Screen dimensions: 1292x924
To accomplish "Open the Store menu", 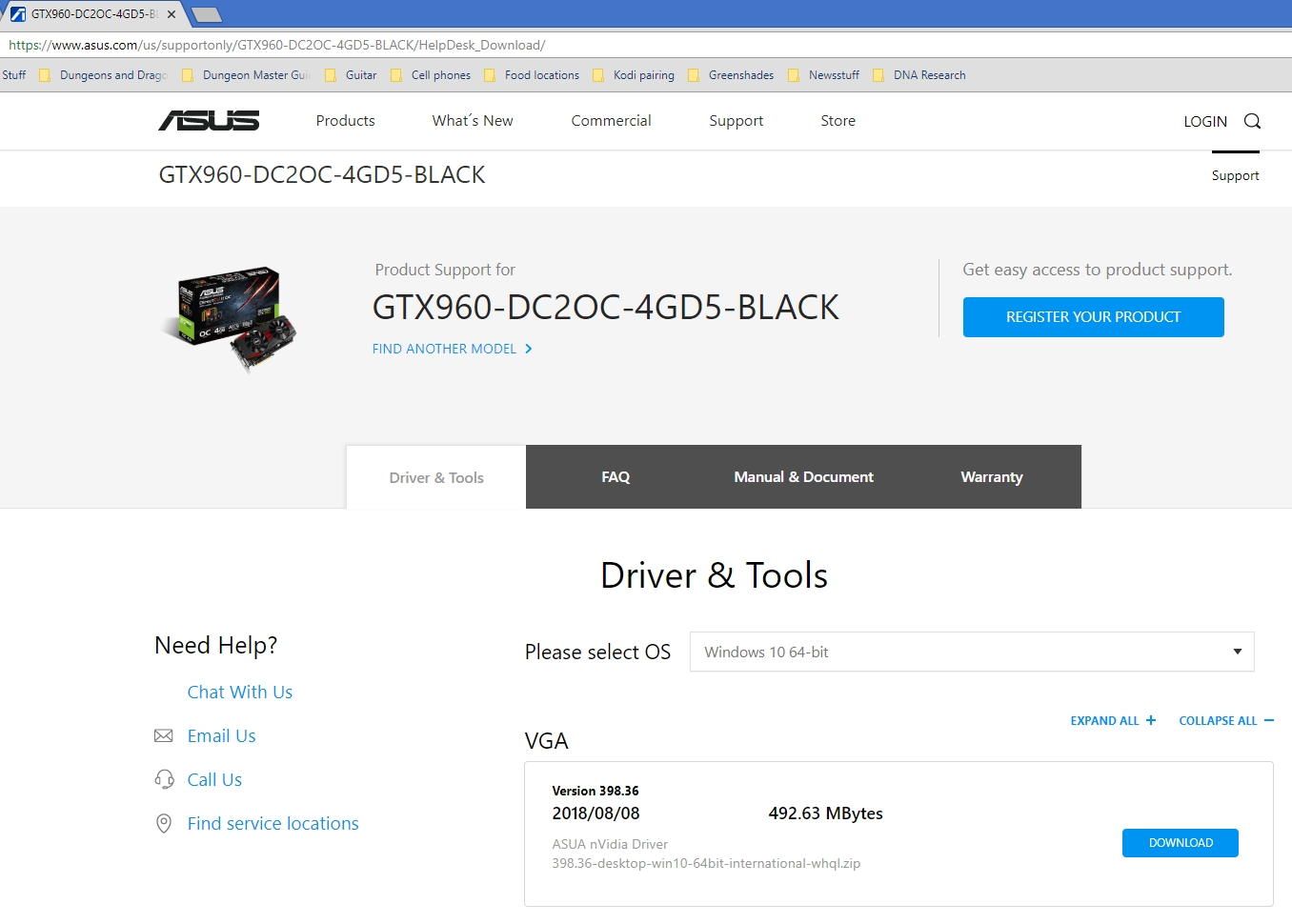I will click(838, 121).
